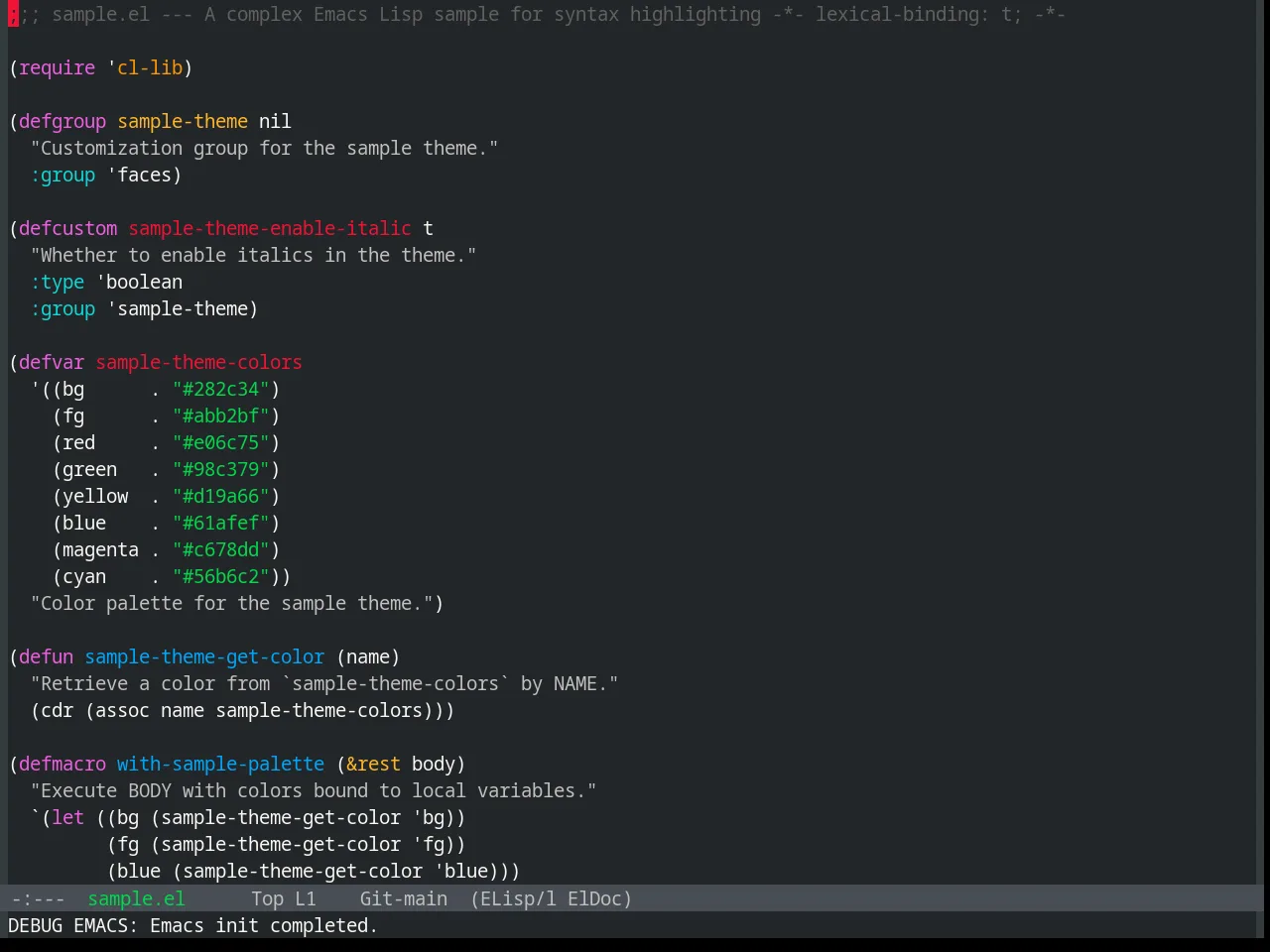
Task: Click the 'cl-lib symbol
Action: 145,67
